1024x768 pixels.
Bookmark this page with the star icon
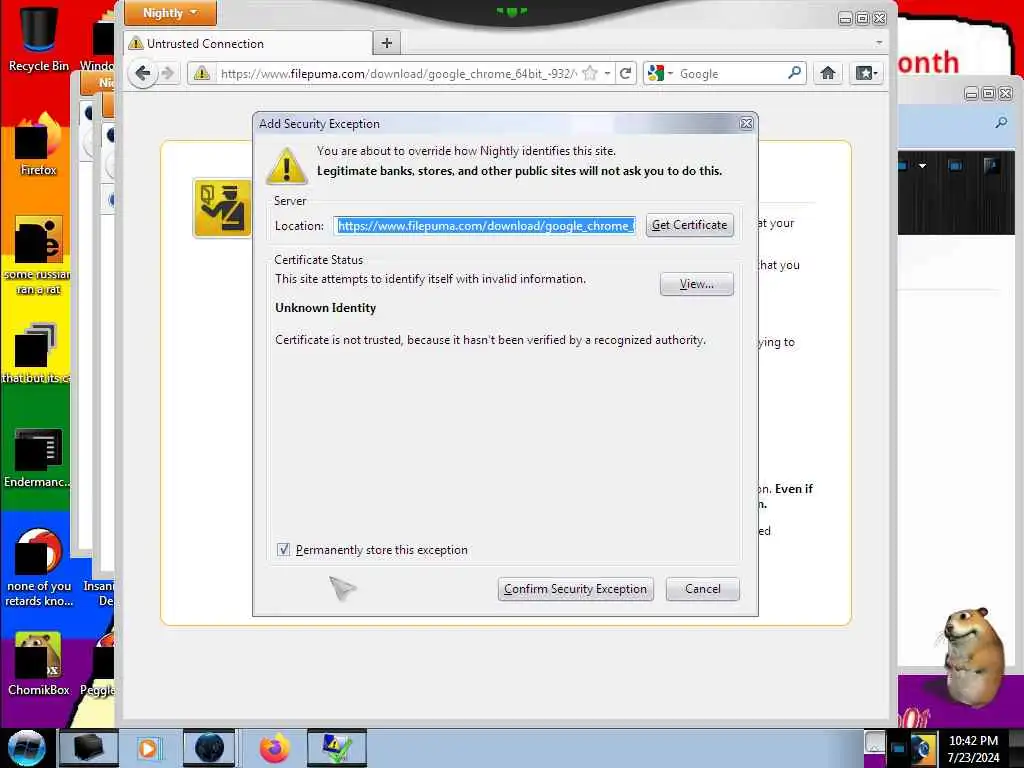(x=590, y=73)
